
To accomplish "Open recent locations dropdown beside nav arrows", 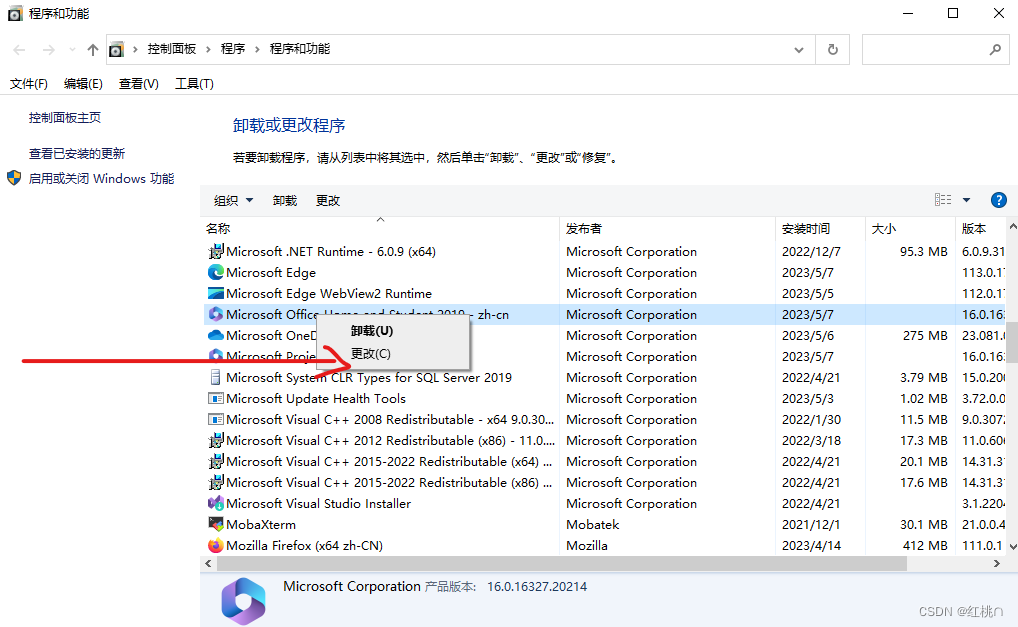I will 72,49.
